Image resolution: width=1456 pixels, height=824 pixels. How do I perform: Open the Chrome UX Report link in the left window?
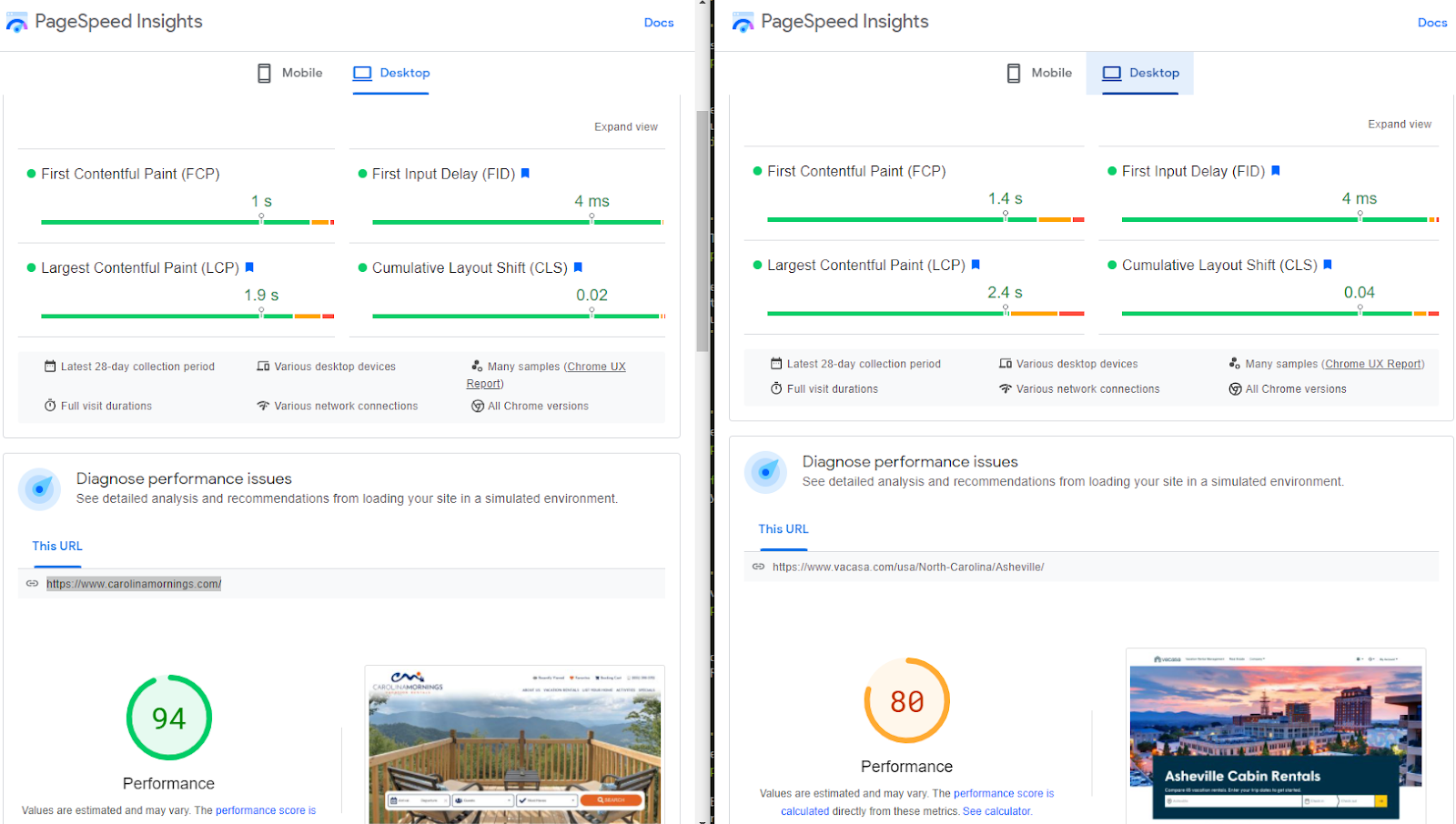(x=596, y=367)
